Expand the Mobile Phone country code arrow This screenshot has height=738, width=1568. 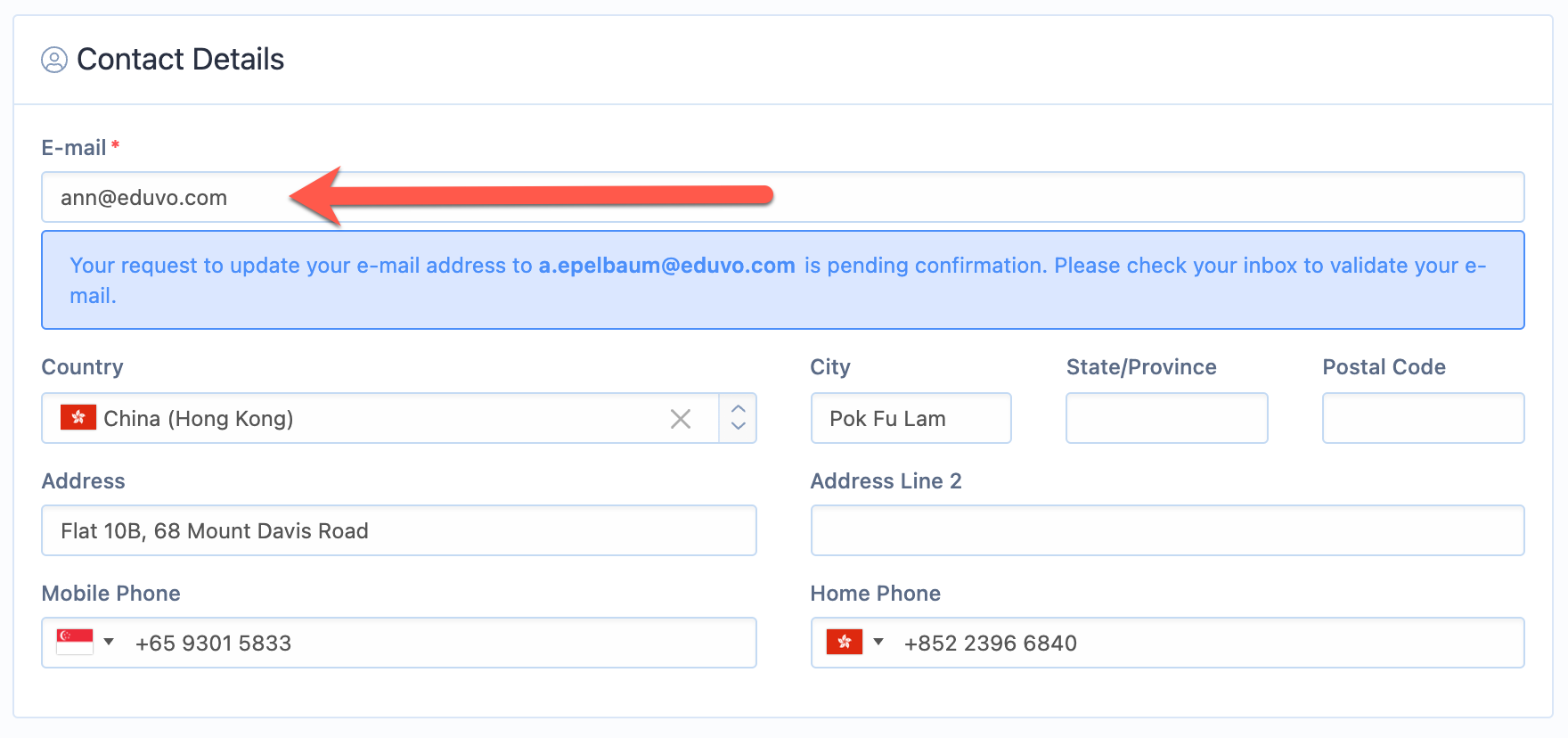coord(109,642)
